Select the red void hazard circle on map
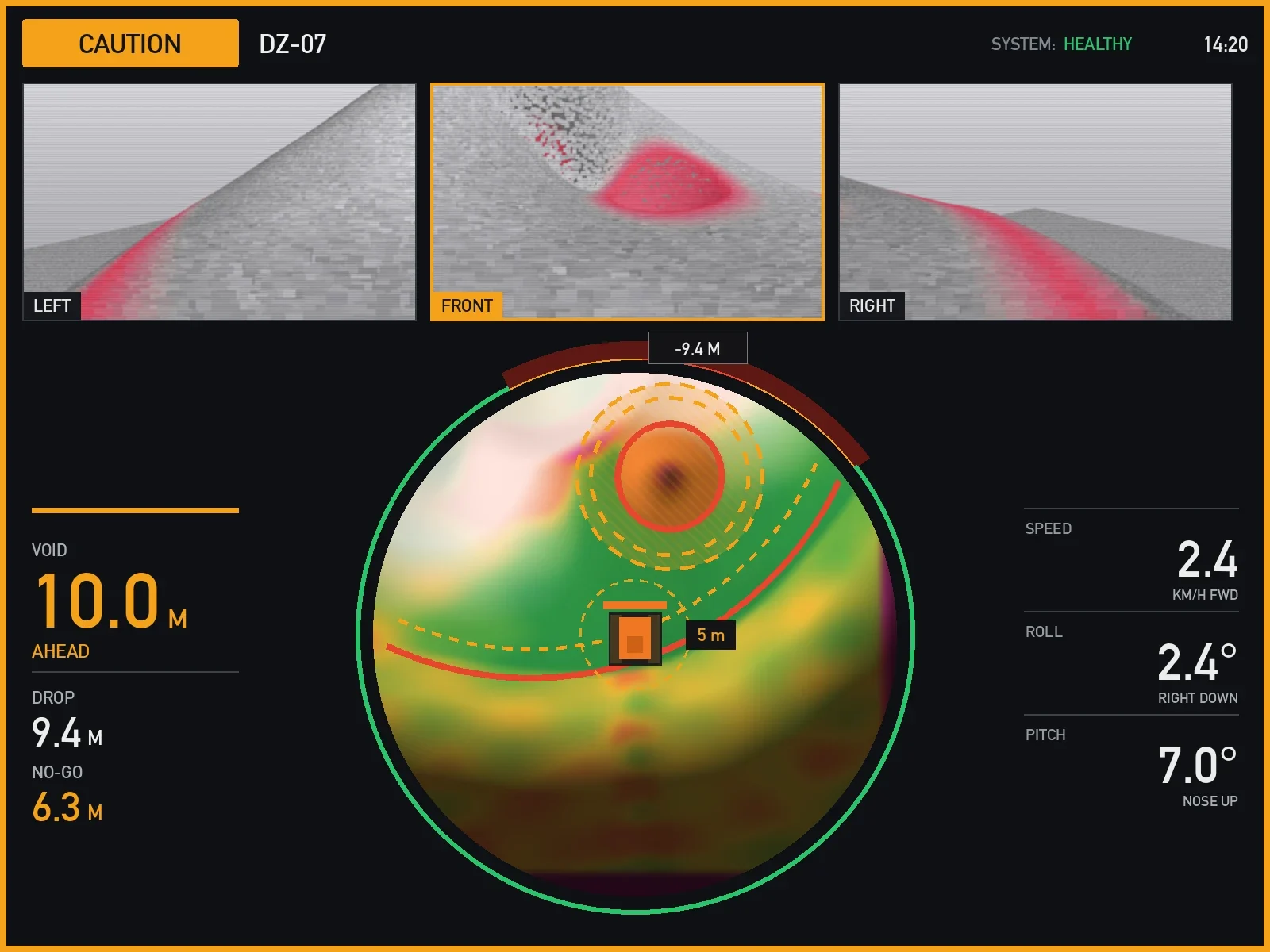The height and width of the screenshot is (952, 1270). pyautogui.click(x=671, y=477)
